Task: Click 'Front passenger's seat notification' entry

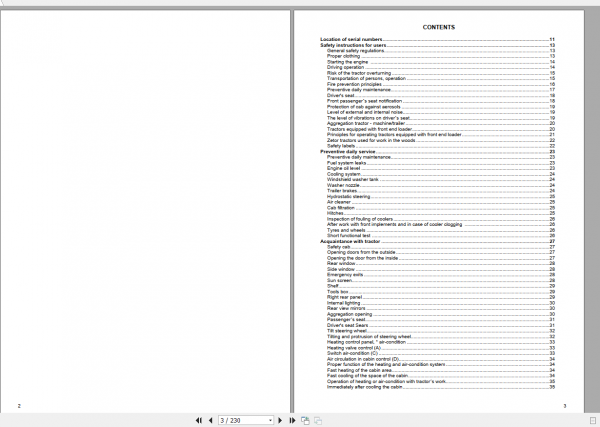Action: tap(364, 101)
